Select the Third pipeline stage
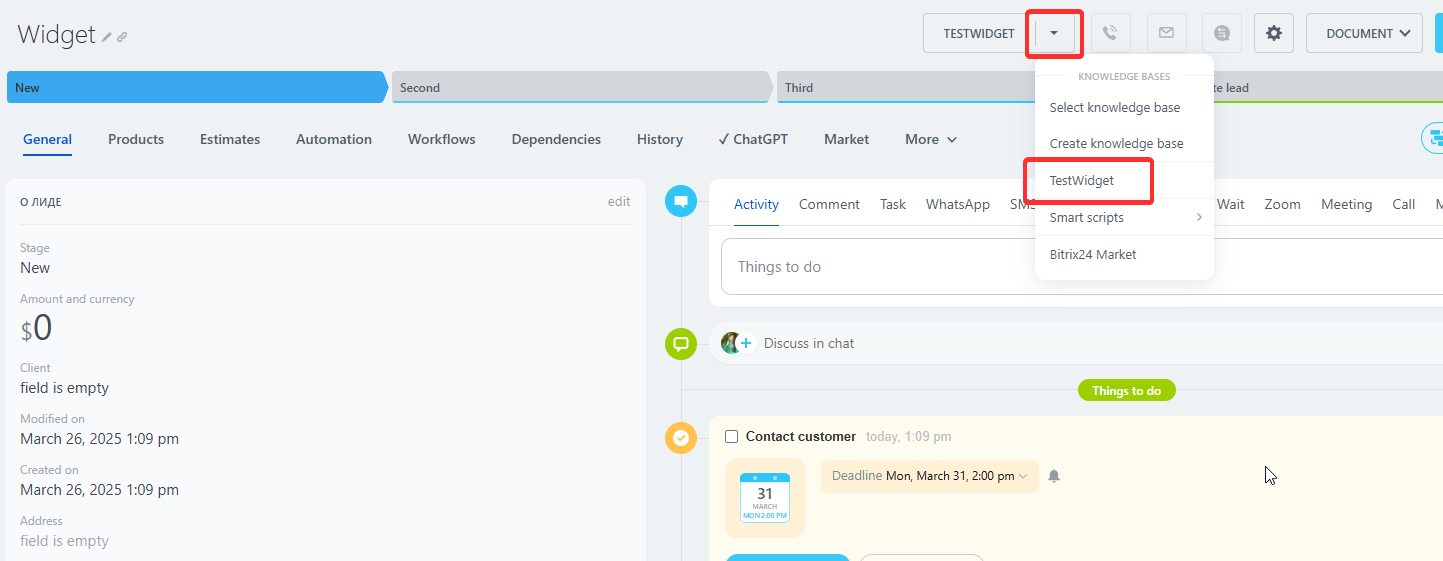 click(x=906, y=87)
